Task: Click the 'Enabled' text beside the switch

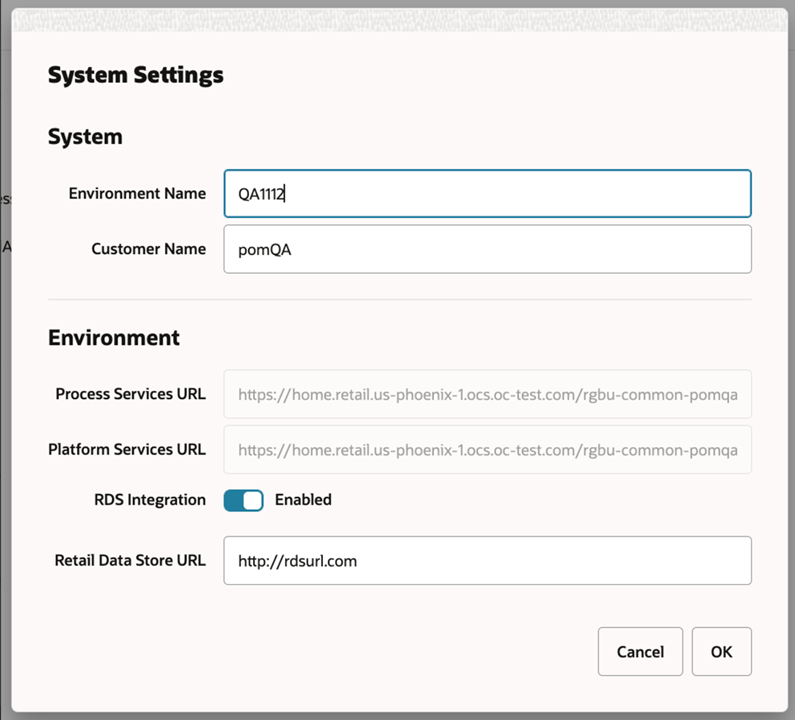Action: pos(303,500)
